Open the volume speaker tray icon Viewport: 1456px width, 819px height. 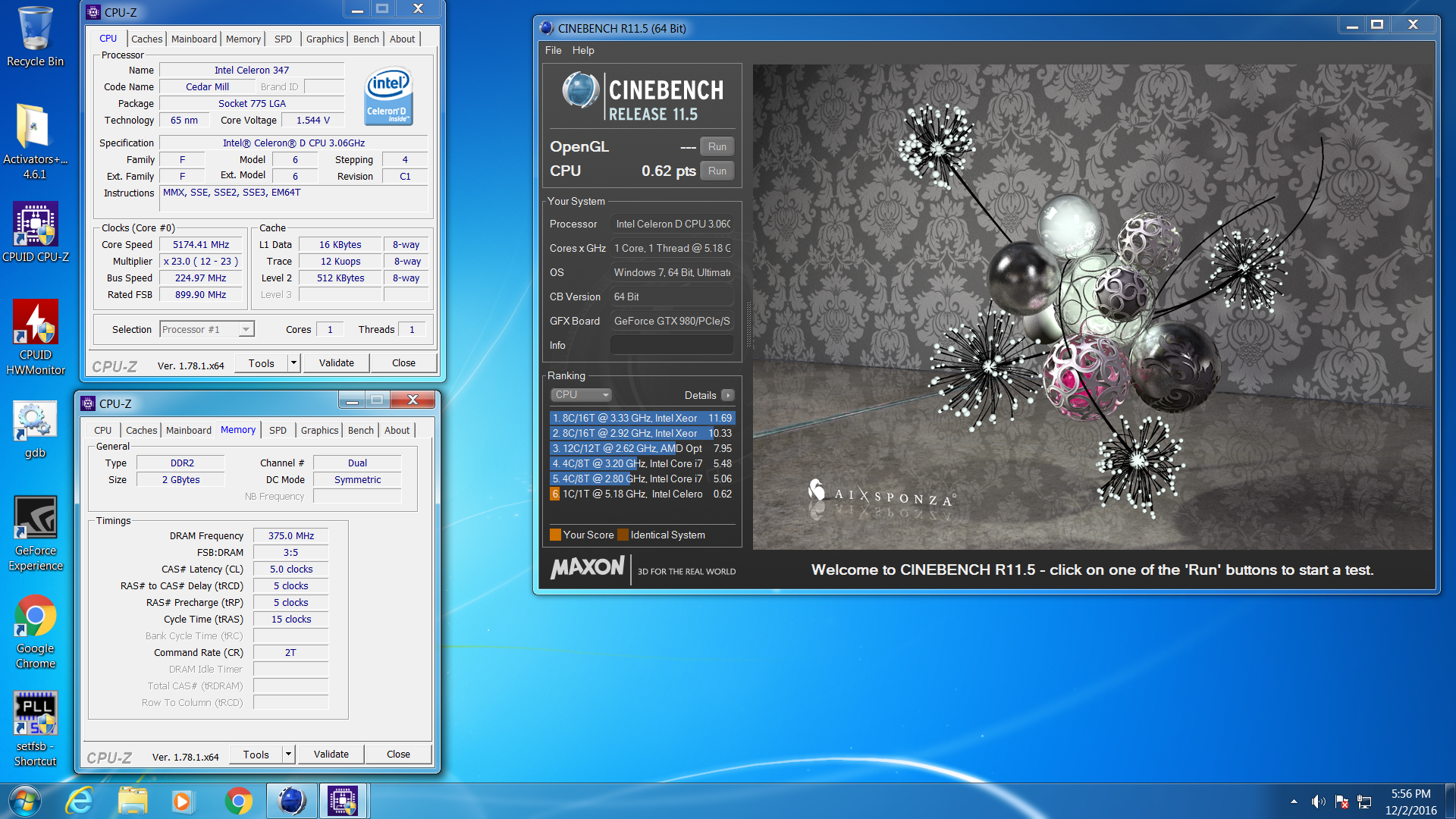click(1318, 802)
